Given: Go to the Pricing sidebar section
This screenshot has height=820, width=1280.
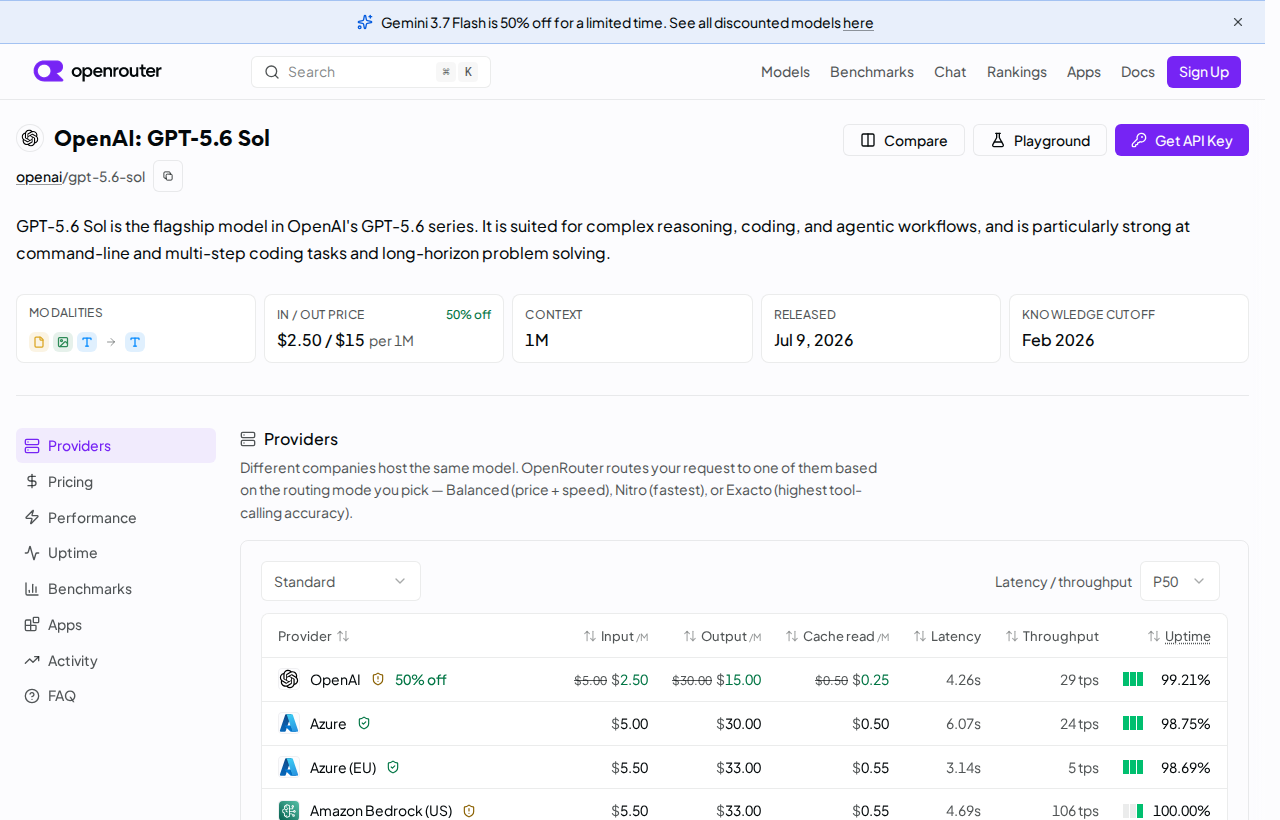Looking at the screenshot, I should click(x=116, y=482).
